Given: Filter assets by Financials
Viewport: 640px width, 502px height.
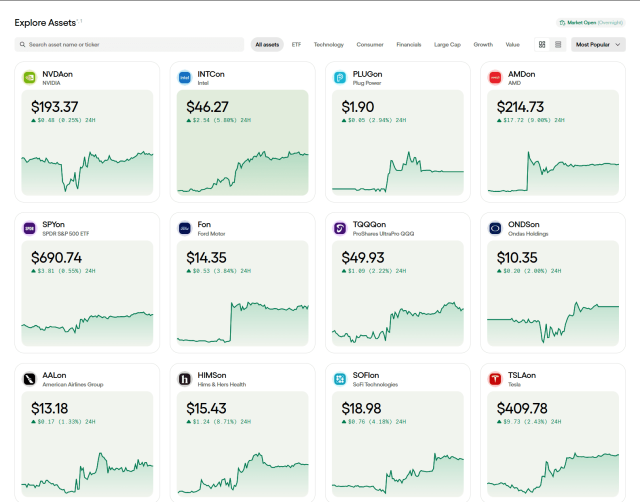Looking at the screenshot, I should click(x=409, y=44).
